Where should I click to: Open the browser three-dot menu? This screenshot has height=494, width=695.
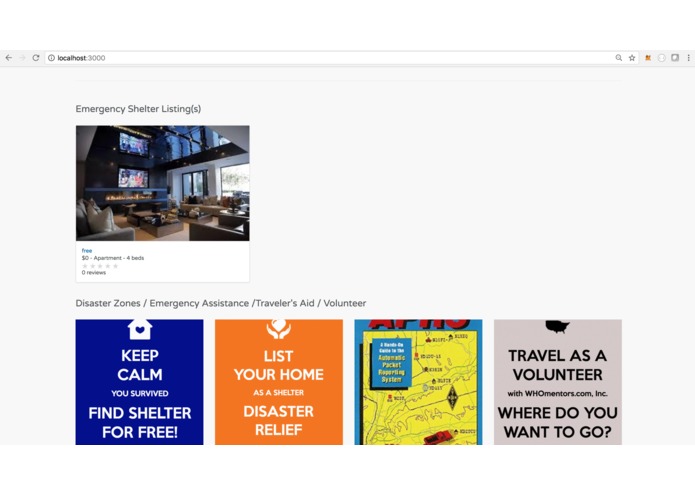pos(688,58)
